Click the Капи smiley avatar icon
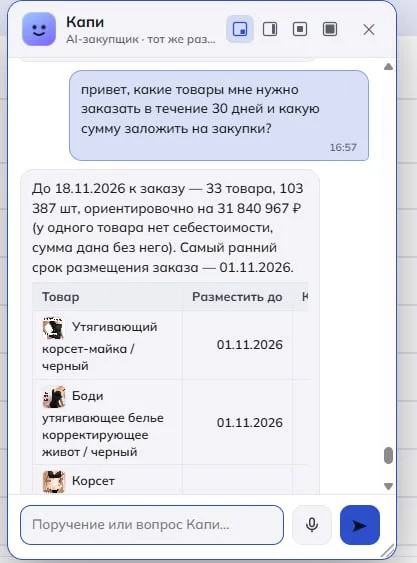417x563 pixels. (x=39, y=29)
